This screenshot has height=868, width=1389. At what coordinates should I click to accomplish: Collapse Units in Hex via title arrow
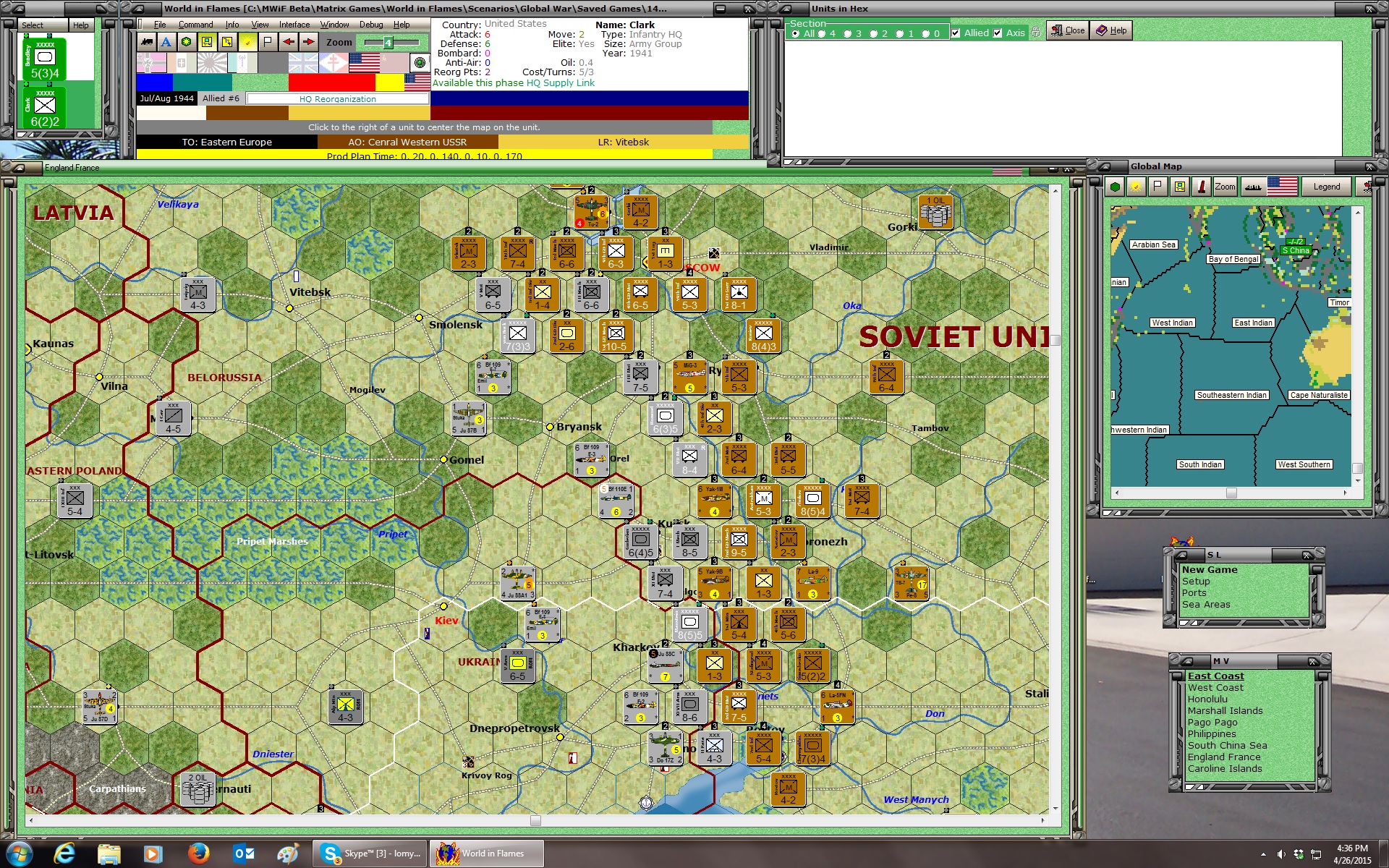pos(785,9)
